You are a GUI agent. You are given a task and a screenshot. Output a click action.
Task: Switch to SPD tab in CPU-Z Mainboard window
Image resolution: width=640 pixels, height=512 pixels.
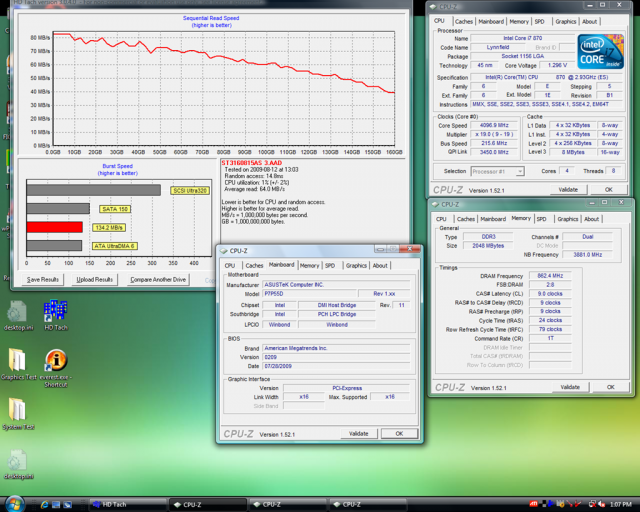tap(330, 265)
